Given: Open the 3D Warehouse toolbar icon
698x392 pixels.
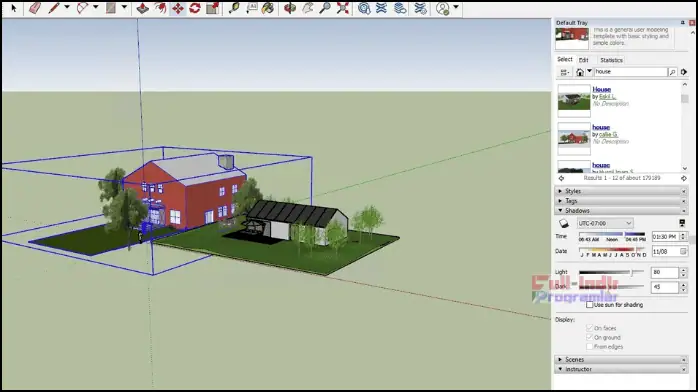Looking at the screenshot, I should 364,8.
